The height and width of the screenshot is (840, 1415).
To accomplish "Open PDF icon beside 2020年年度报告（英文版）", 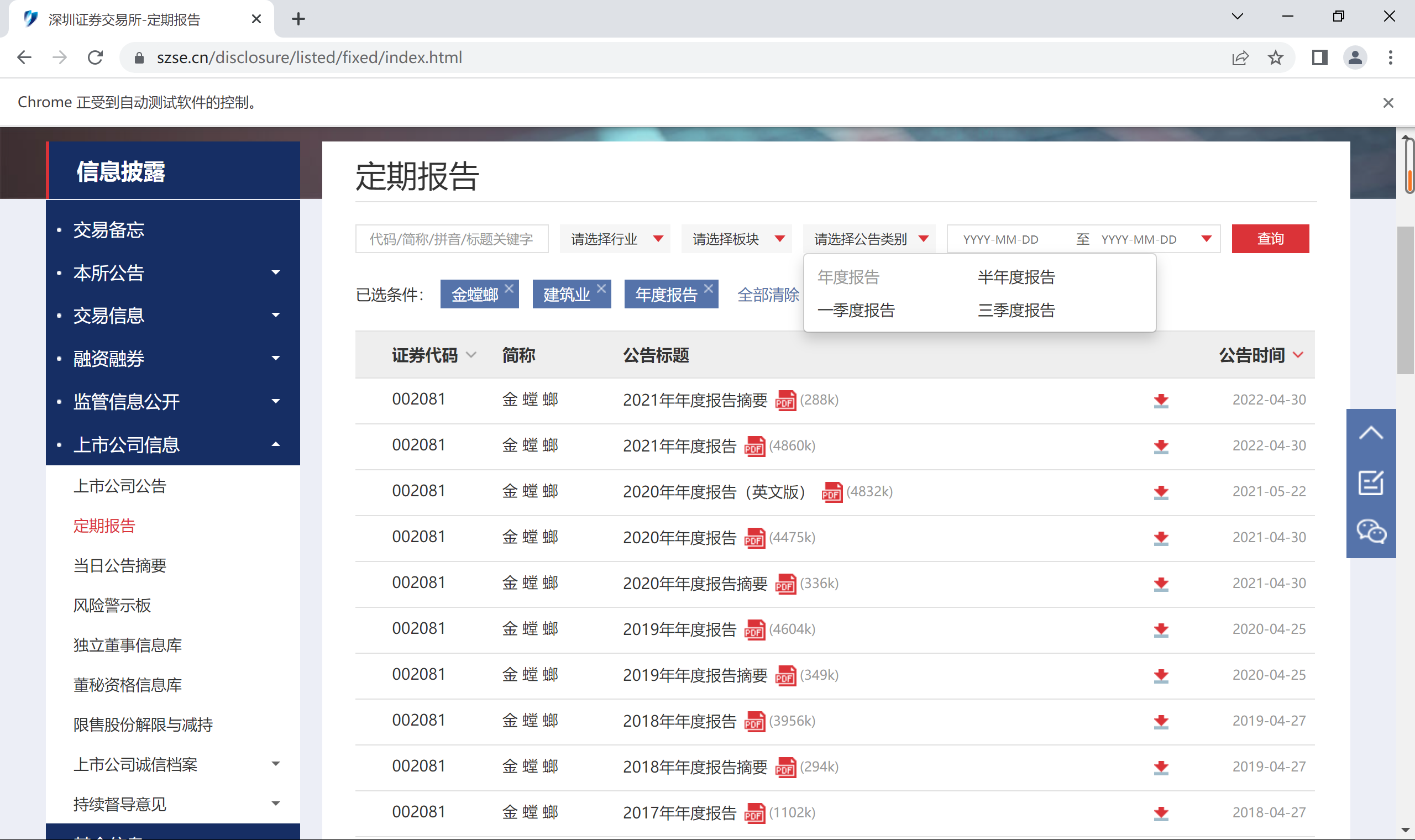I will (831, 492).
